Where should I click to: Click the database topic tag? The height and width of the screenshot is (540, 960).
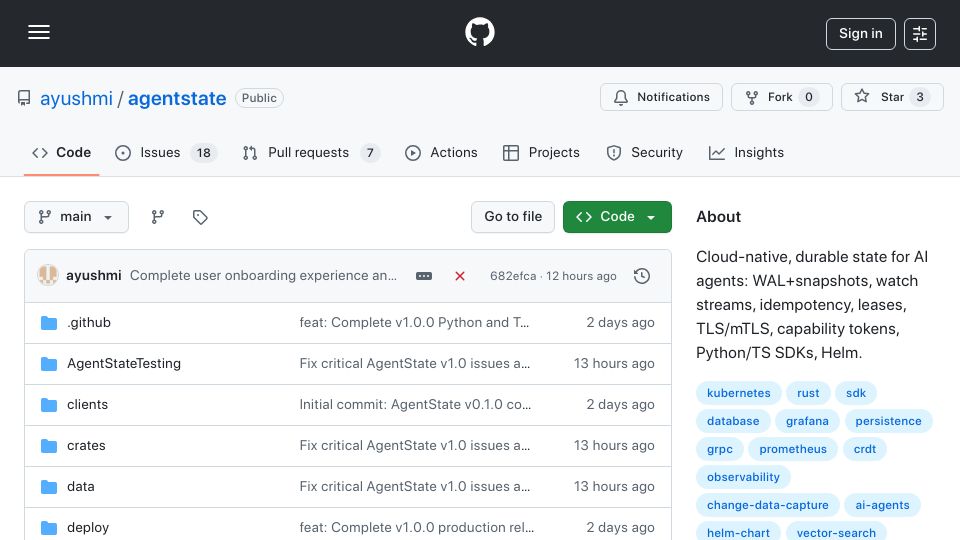click(x=733, y=421)
